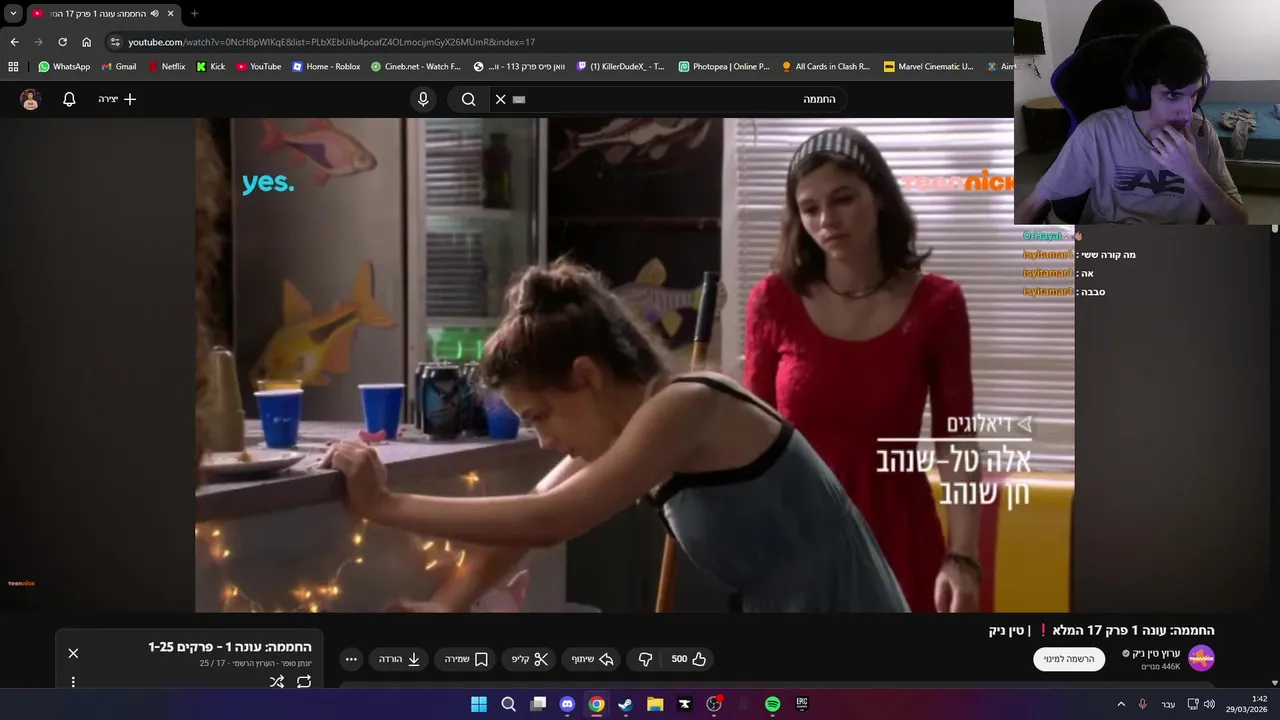The height and width of the screenshot is (720, 1280).
Task: Open Epic Games Launcher from taskbar
Action: click(802, 704)
